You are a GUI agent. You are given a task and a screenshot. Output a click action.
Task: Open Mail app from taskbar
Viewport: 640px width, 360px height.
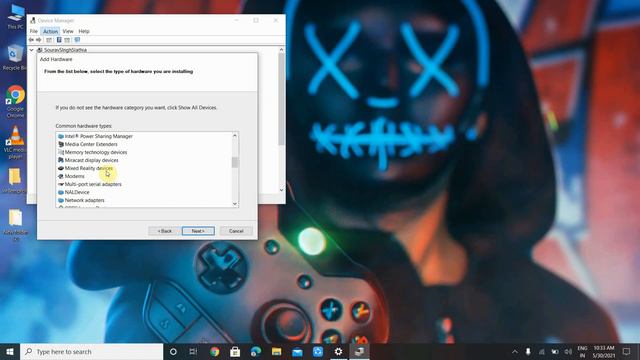297,351
